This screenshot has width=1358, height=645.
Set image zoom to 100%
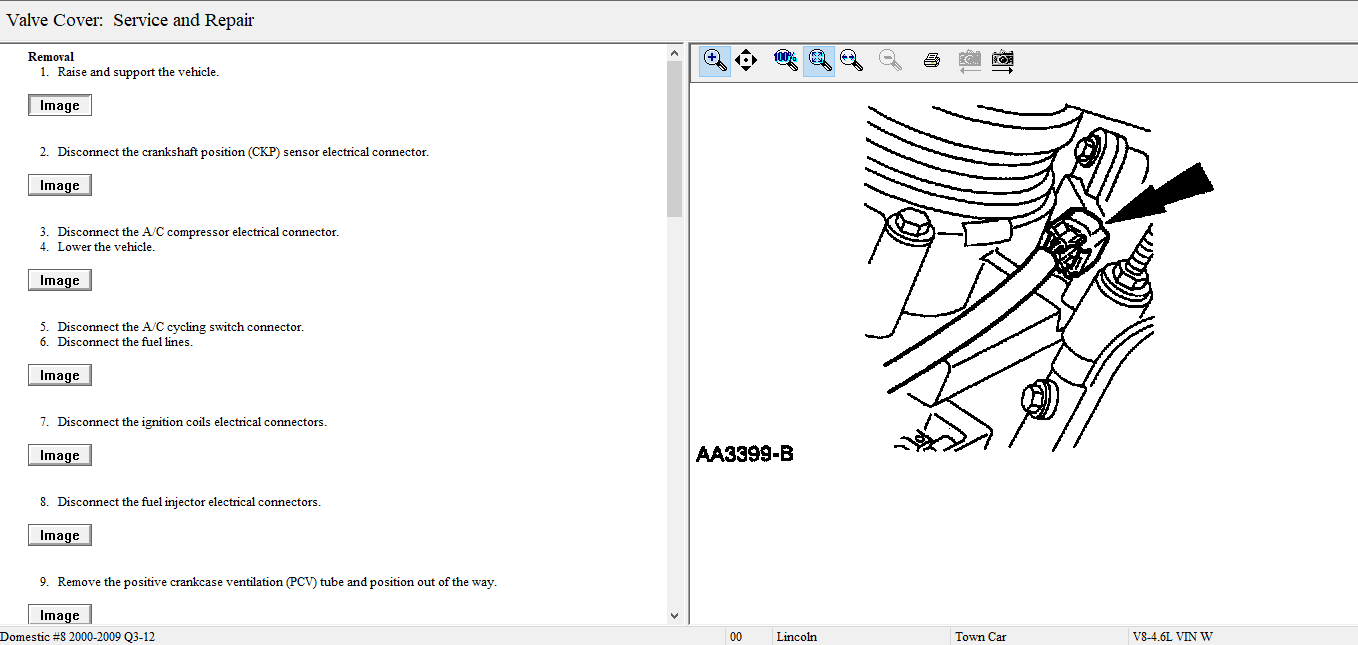(785, 60)
